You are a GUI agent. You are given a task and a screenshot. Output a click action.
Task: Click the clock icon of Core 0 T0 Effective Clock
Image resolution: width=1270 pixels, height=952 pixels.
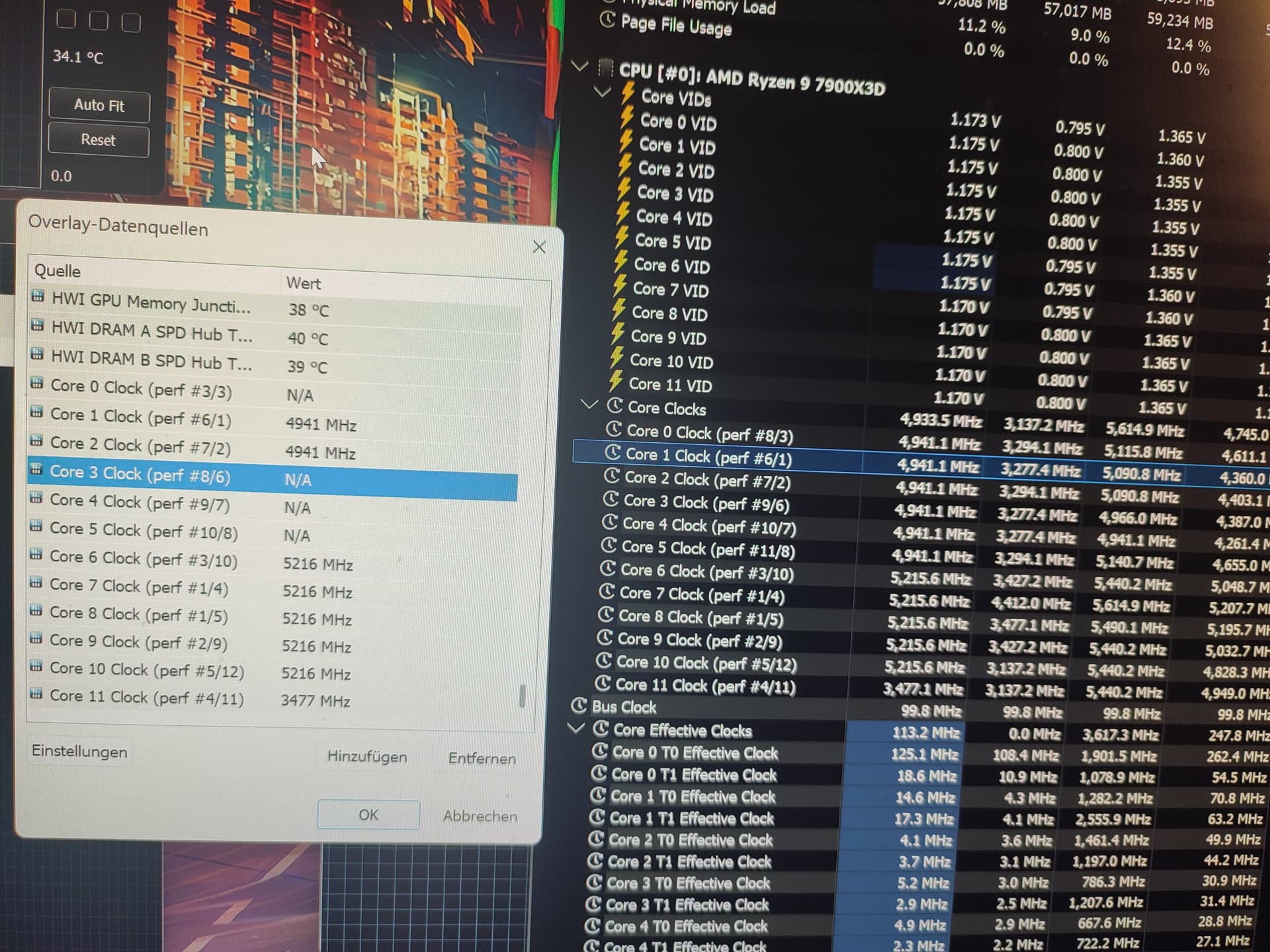click(x=599, y=751)
